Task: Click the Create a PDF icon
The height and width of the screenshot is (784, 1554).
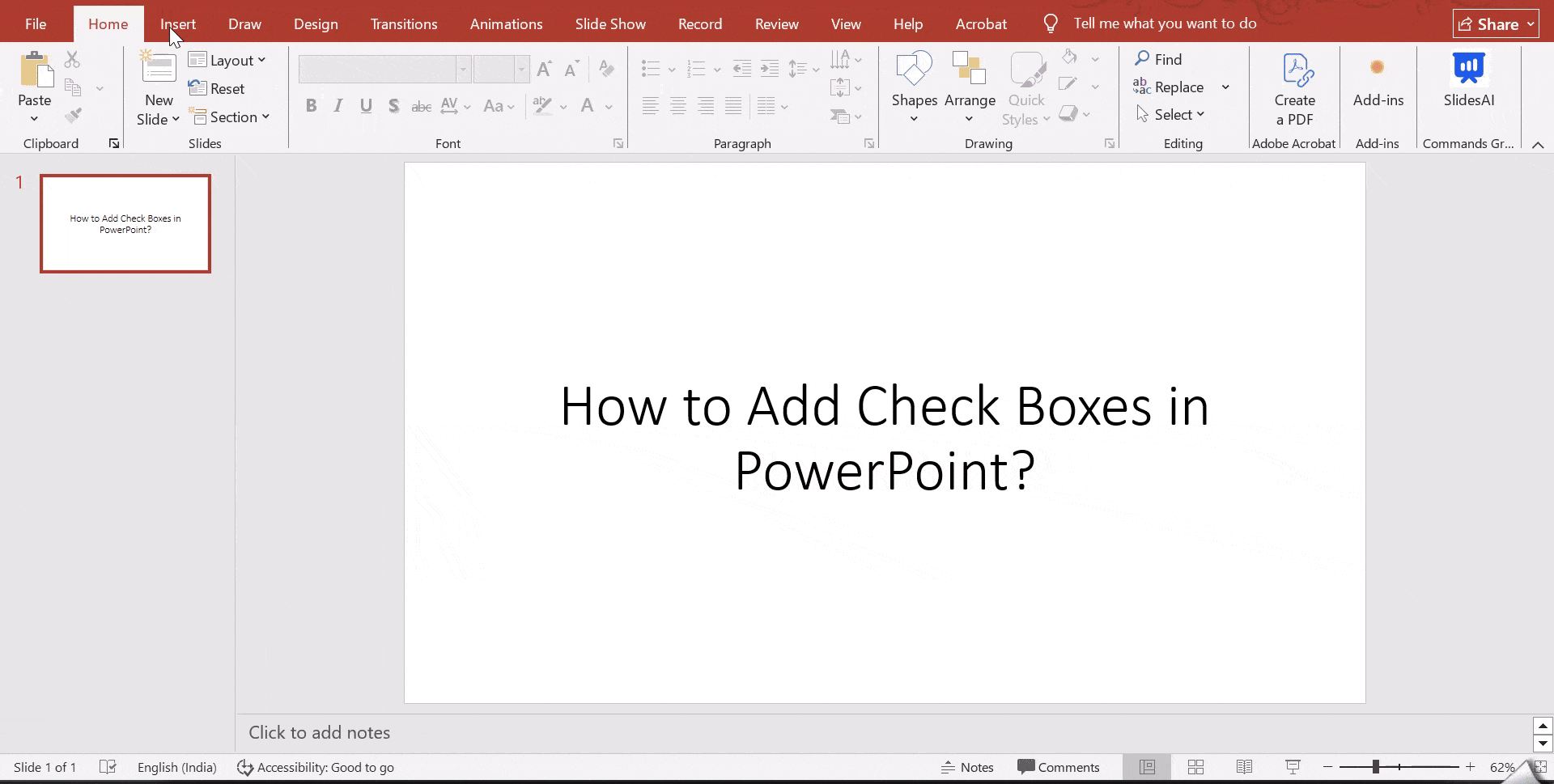Action: pos(1295,71)
